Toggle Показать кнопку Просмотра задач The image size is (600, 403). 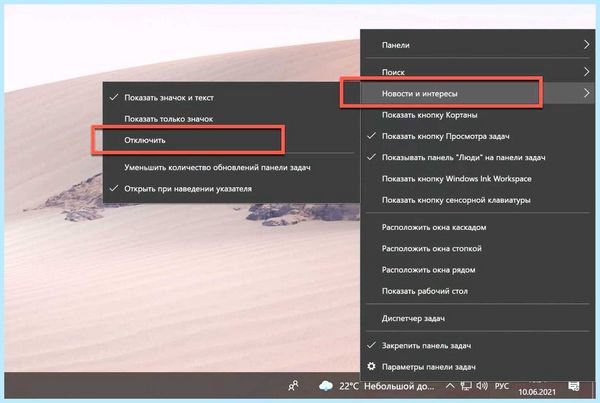click(x=478, y=136)
